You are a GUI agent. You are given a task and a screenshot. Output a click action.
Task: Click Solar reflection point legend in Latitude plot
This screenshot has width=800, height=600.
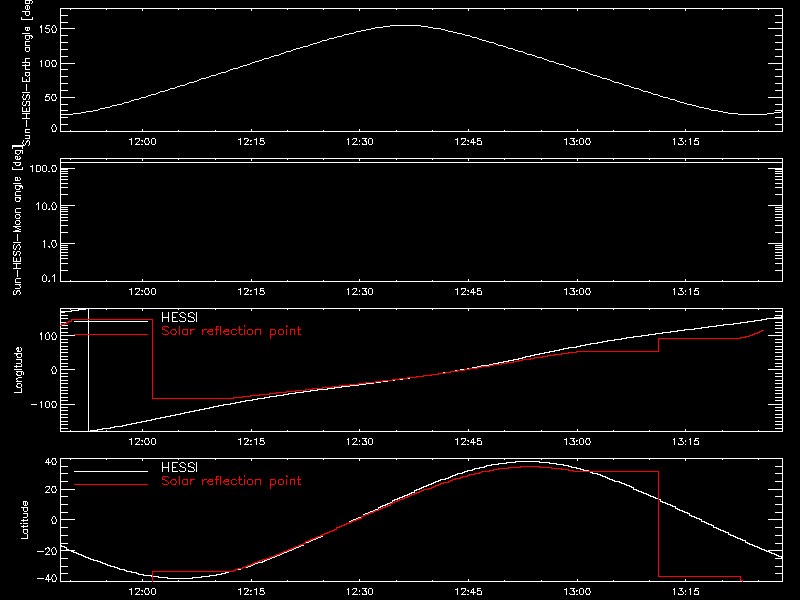point(231,481)
